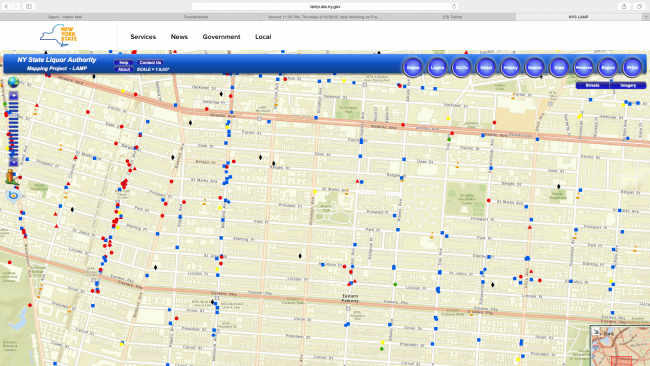Open the Search tool button
This screenshot has width=650, height=366.
[x=535, y=68]
